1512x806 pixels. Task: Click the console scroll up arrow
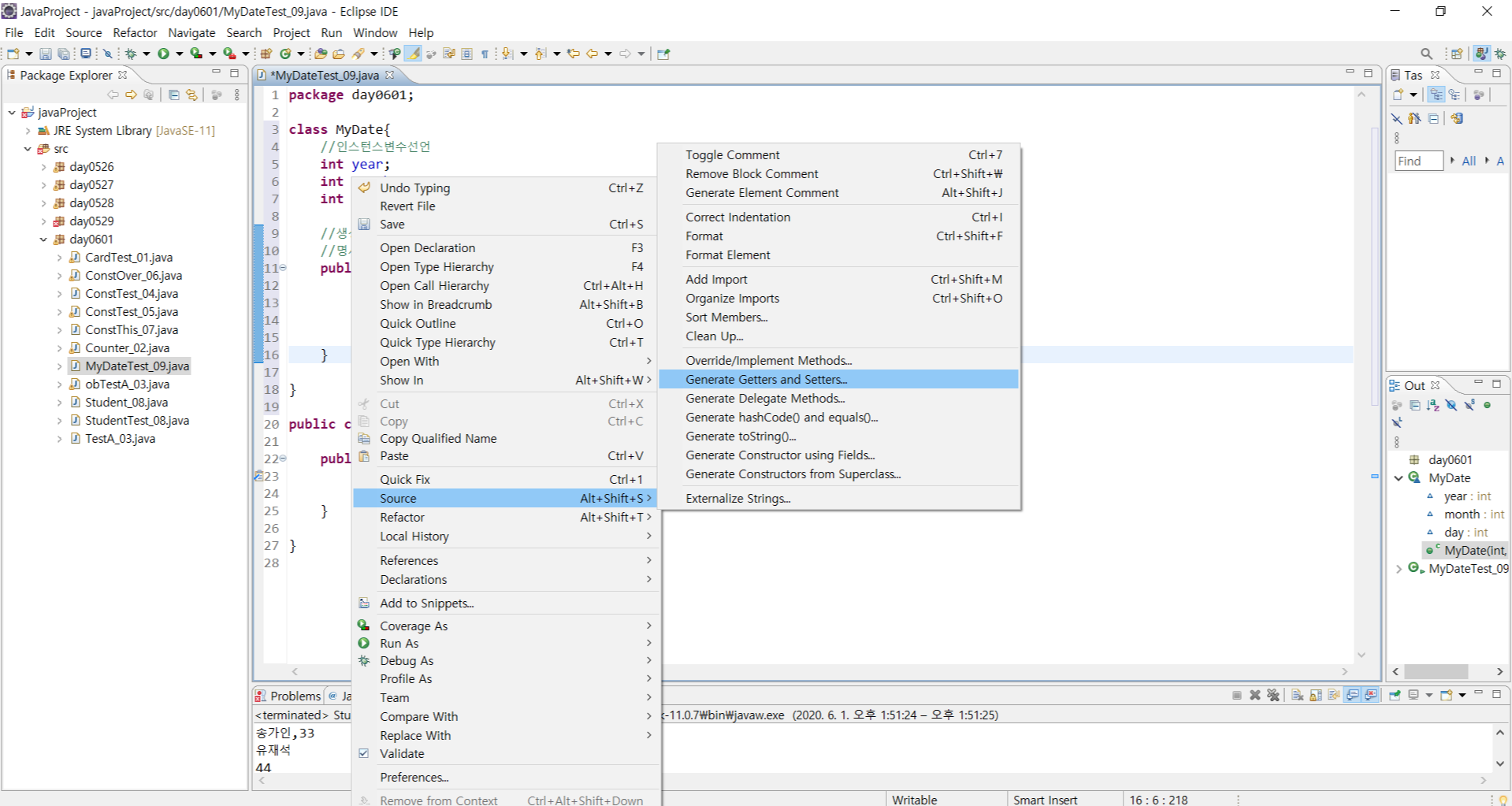coord(1499,733)
